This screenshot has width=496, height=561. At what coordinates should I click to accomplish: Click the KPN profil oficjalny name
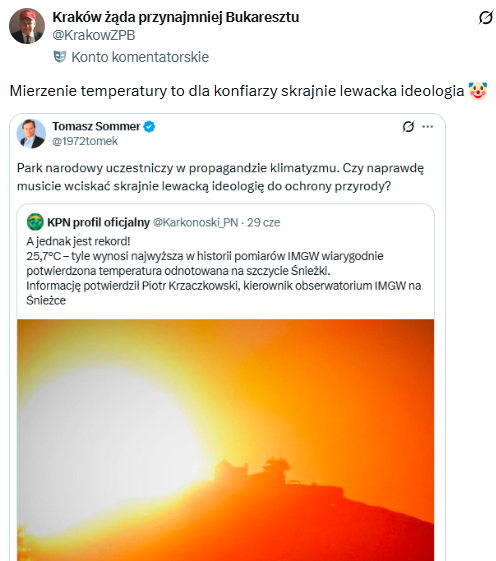pos(98,222)
